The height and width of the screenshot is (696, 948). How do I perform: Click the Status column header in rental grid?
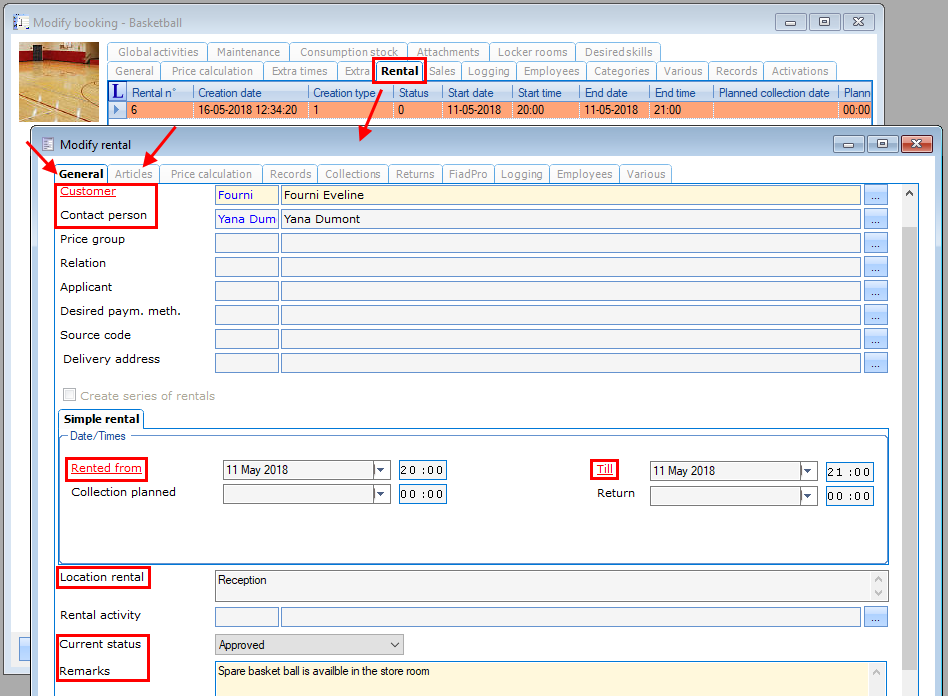point(418,93)
